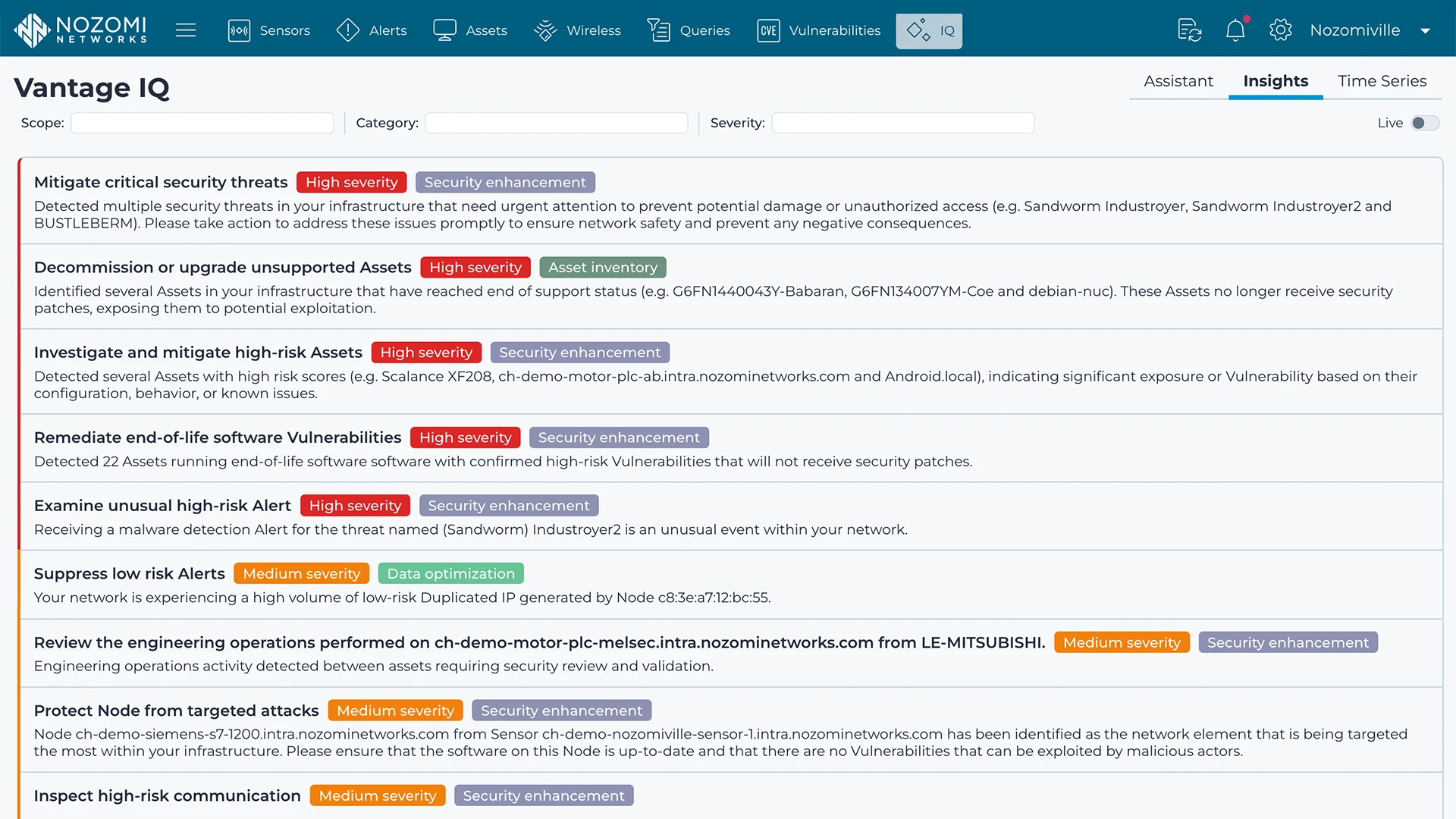Open the Severity filter field
The height and width of the screenshot is (819, 1456).
click(x=902, y=123)
